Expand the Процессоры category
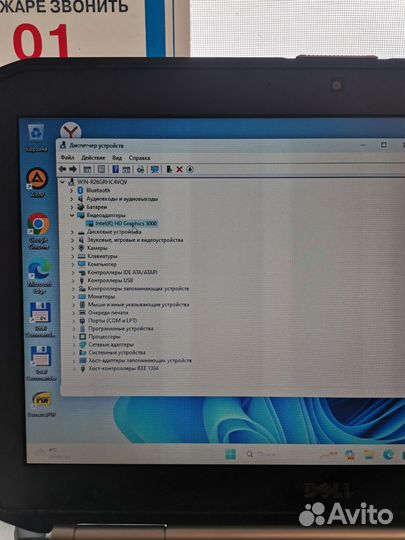 [74, 336]
